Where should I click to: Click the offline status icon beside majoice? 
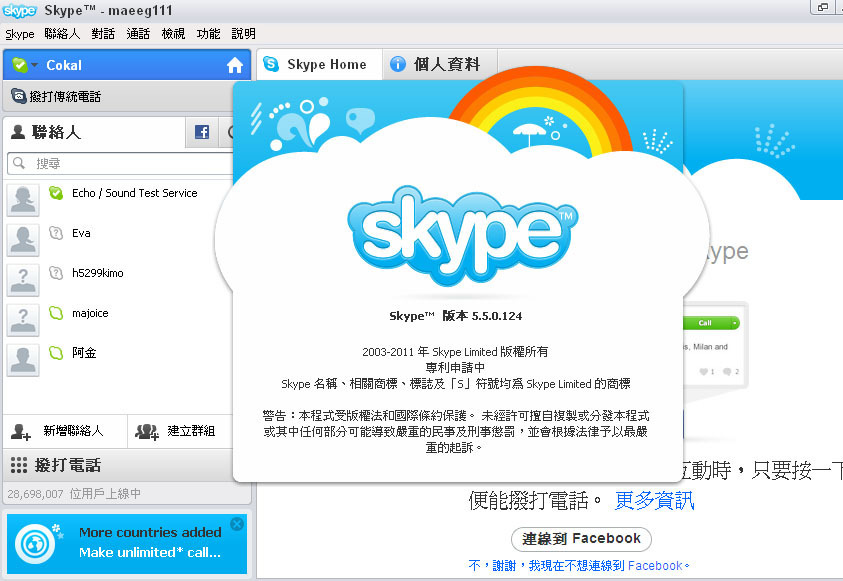click(x=56, y=313)
